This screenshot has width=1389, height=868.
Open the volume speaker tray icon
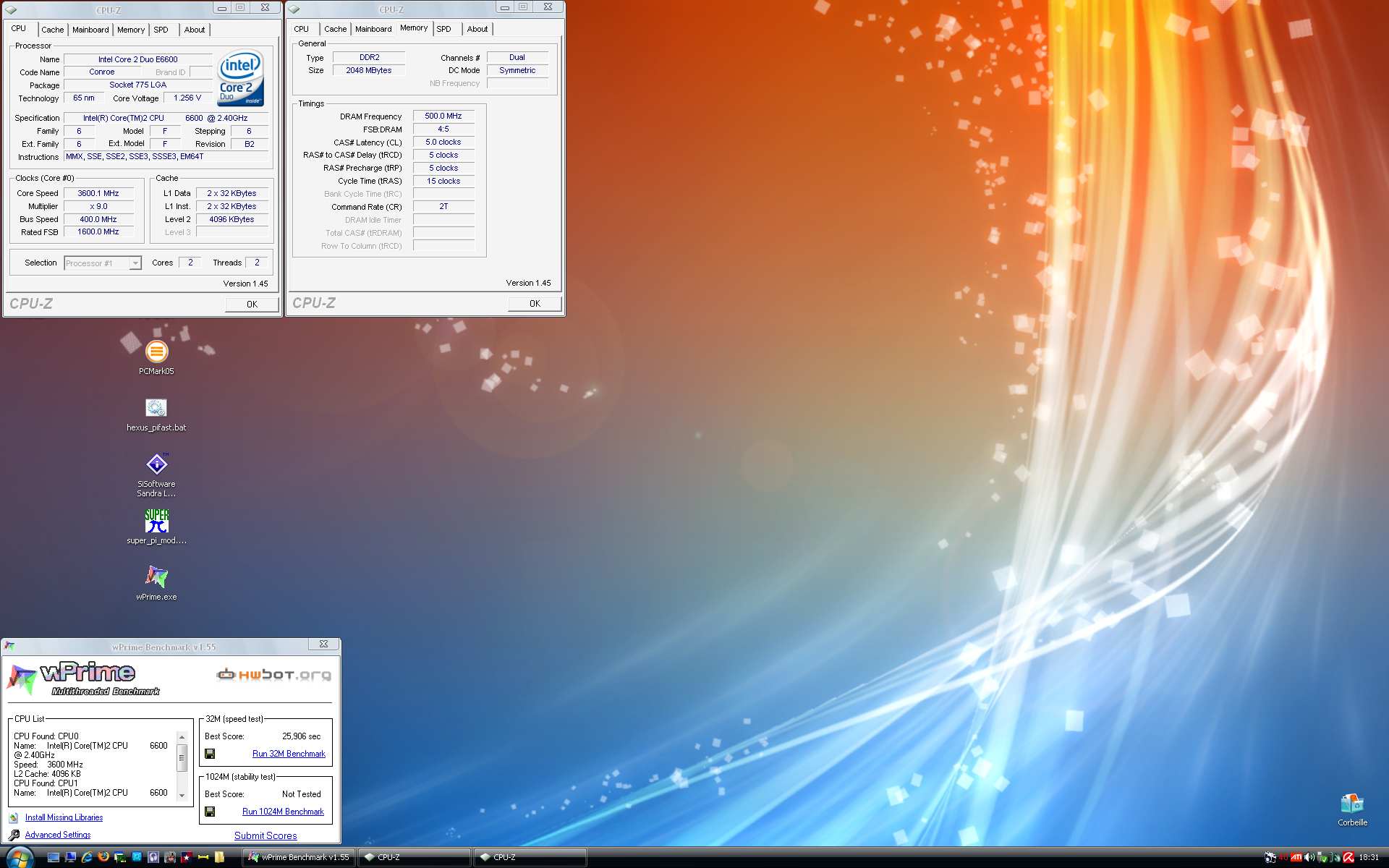(1309, 857)
